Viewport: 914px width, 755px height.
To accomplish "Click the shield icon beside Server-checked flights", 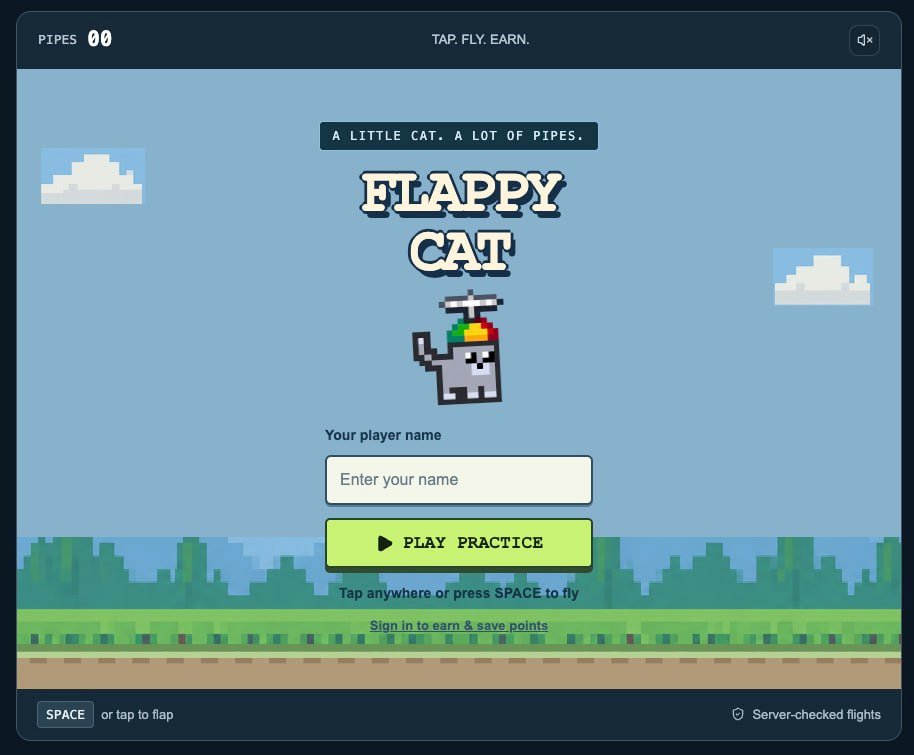I will click(738, 714).
